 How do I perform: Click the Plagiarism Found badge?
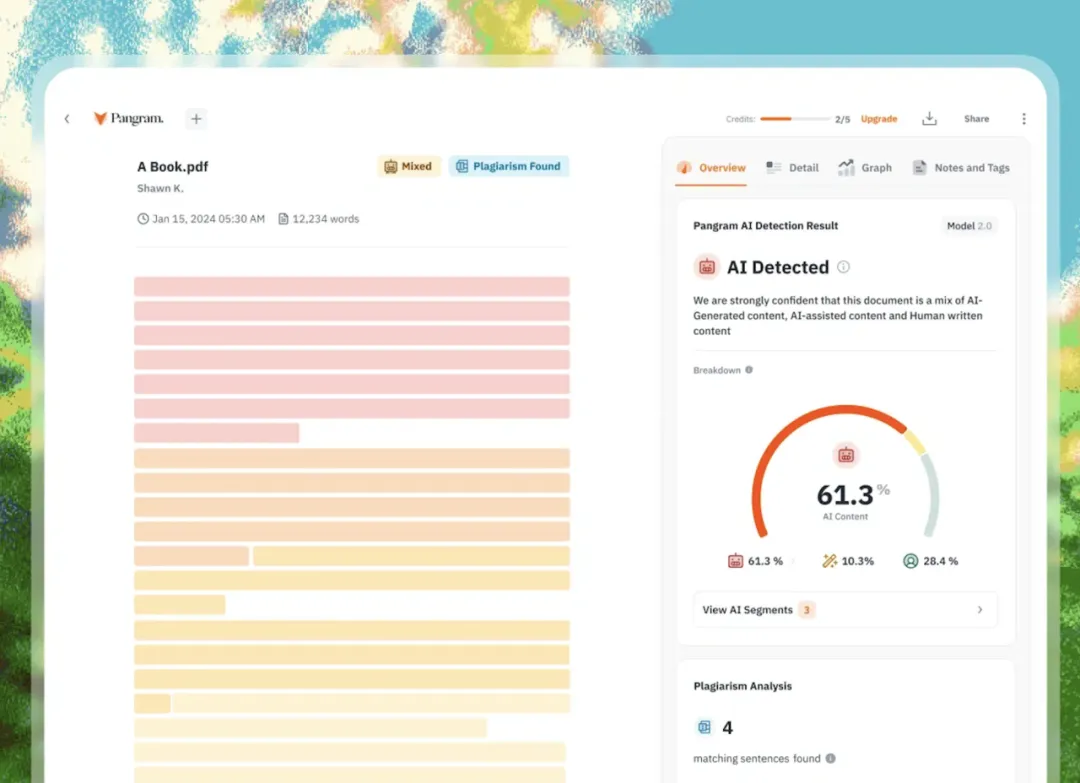(x=509, y=166)
